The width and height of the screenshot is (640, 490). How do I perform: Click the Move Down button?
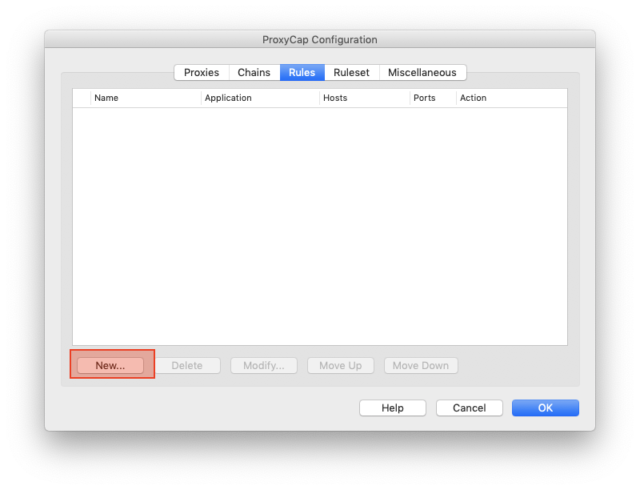click(x=421, y=365)
